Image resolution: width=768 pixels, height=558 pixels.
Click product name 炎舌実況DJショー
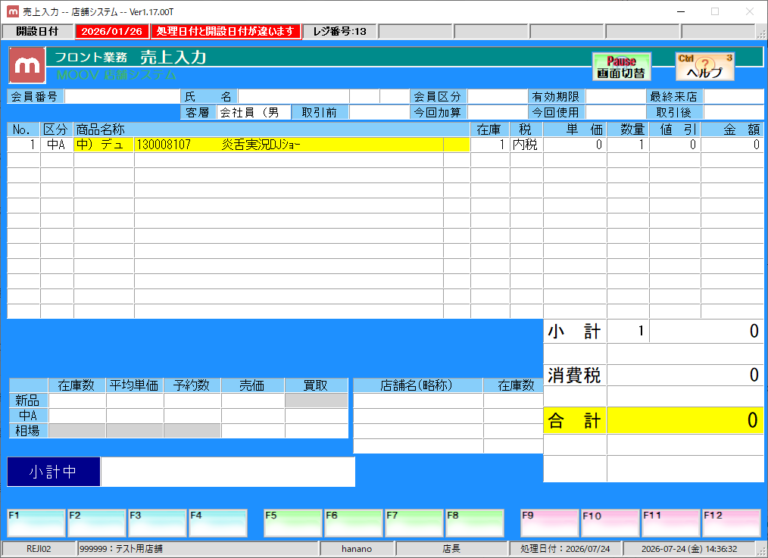coord(261,145)
